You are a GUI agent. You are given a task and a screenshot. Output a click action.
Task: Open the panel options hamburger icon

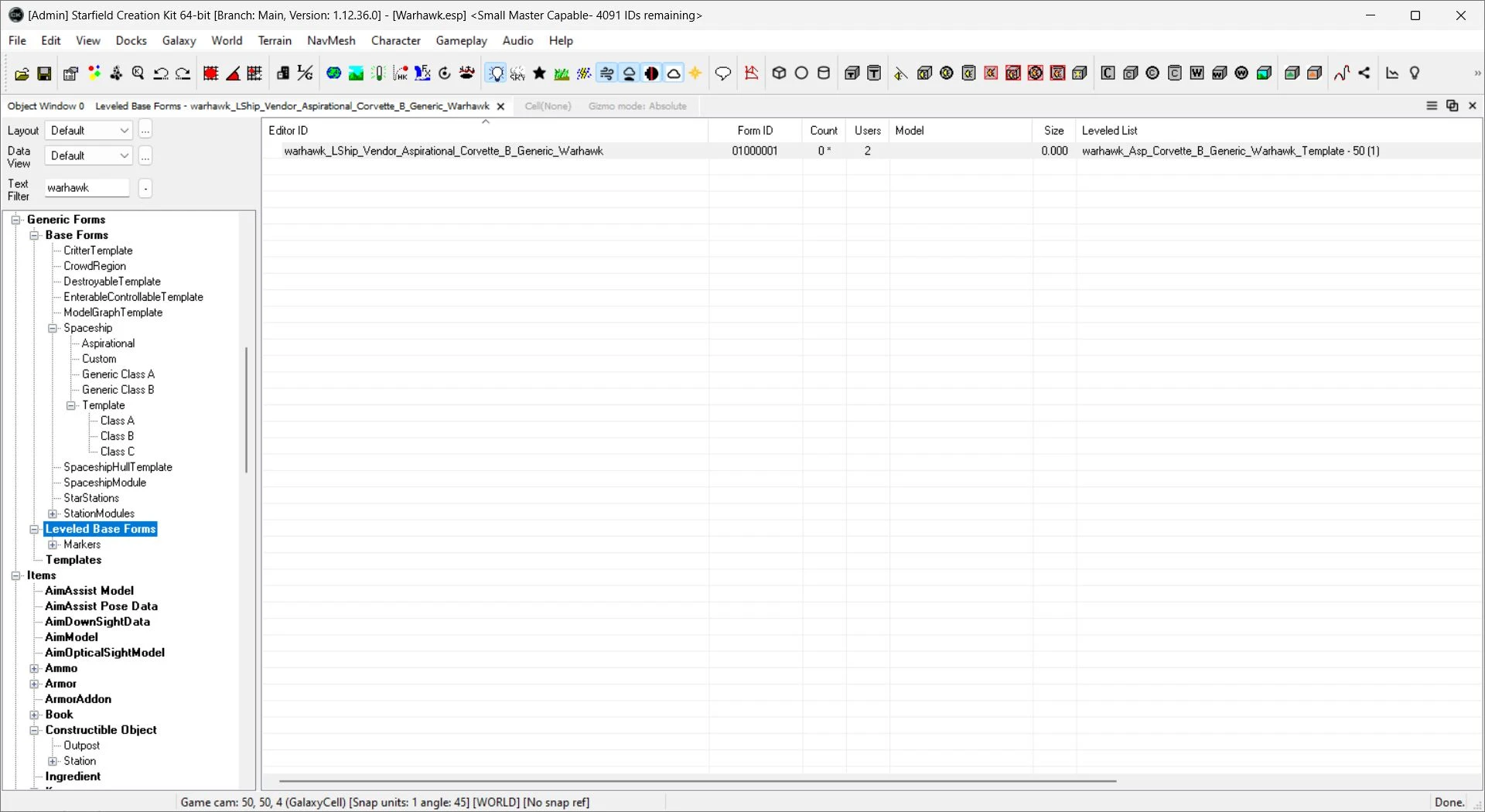tap(1432, 106)
